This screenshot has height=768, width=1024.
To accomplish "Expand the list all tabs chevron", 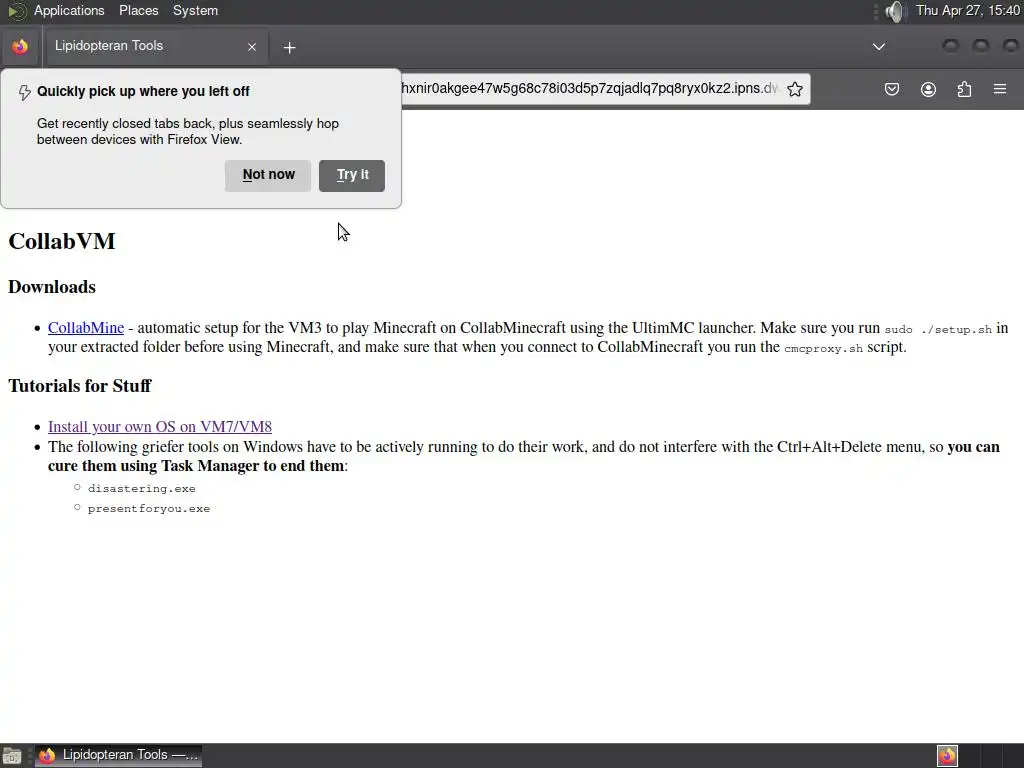I will pyautogui.click(x=879, y=46).
